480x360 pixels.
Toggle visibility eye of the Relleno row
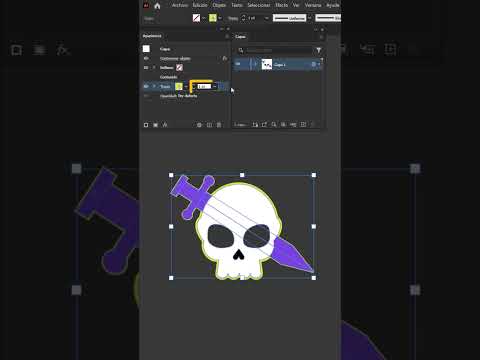coord(146,68)
